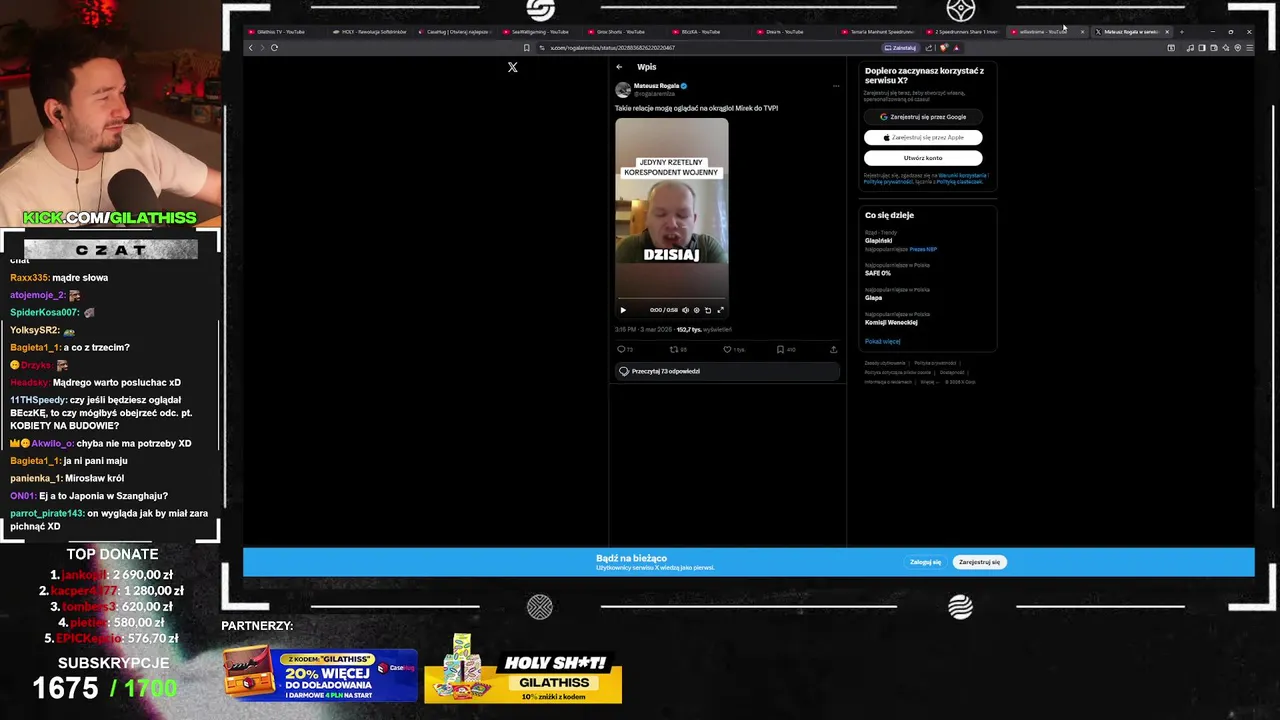Viewport: 1280px width, 720px height.
Task: Open the three-dot menu on Mateusz Rogala's post
Action: (836, 86)
